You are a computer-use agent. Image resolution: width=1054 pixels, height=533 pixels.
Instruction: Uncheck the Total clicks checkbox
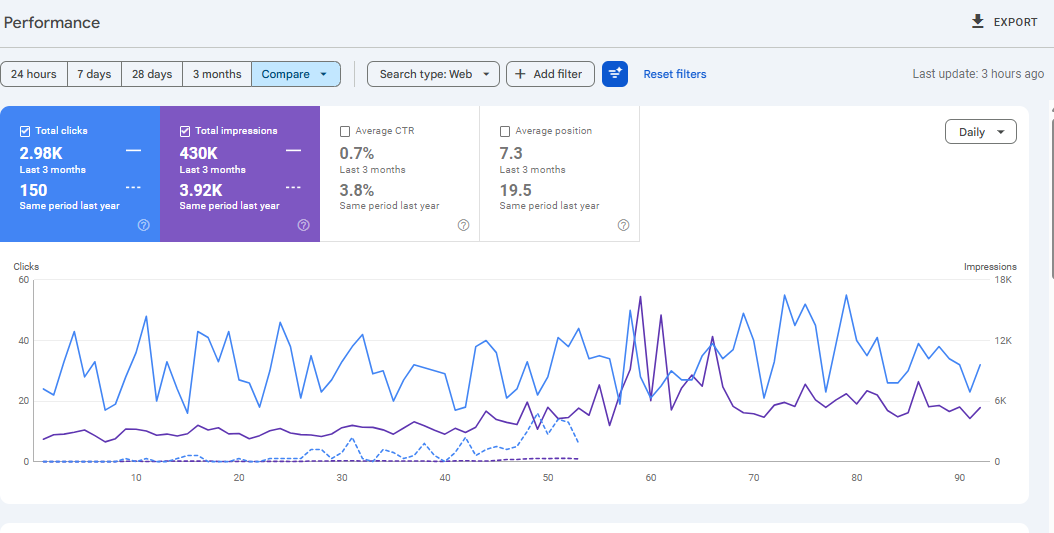25,131
